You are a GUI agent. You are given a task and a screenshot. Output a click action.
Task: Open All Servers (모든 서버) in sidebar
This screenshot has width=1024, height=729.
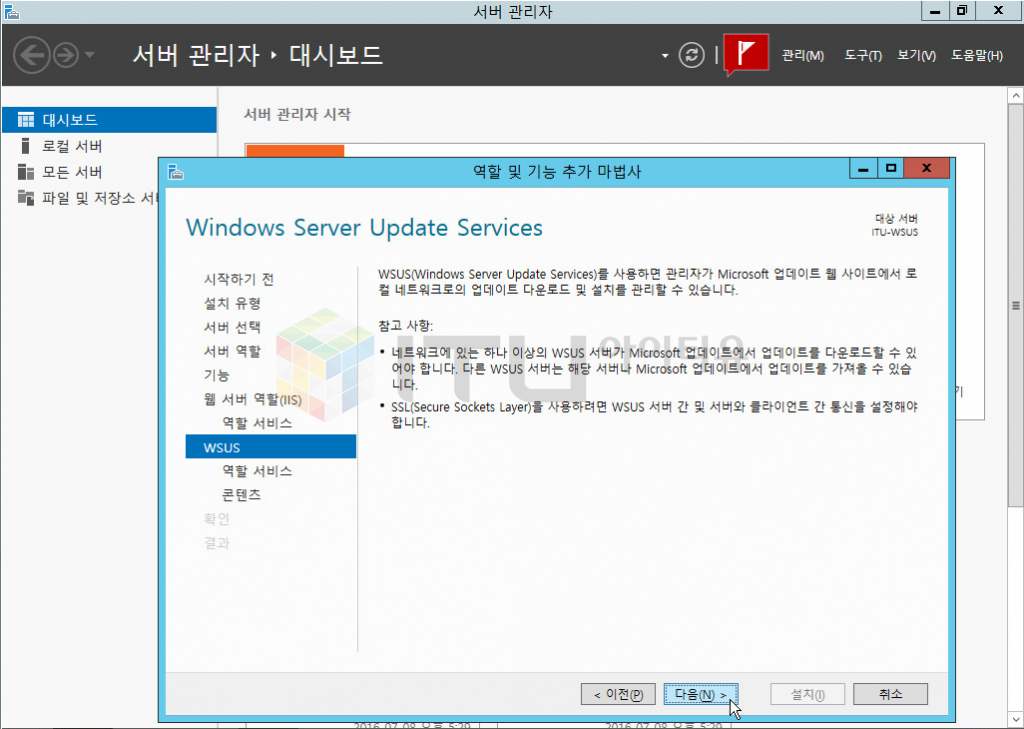click(72, 172)
